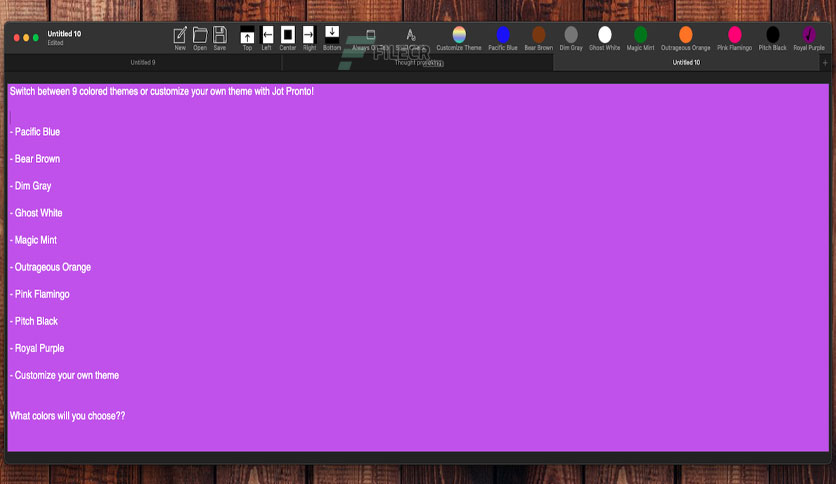
Task: Click the line '- Bear Brown' in note
Action: pyautogui.click(x=35, y=159)
